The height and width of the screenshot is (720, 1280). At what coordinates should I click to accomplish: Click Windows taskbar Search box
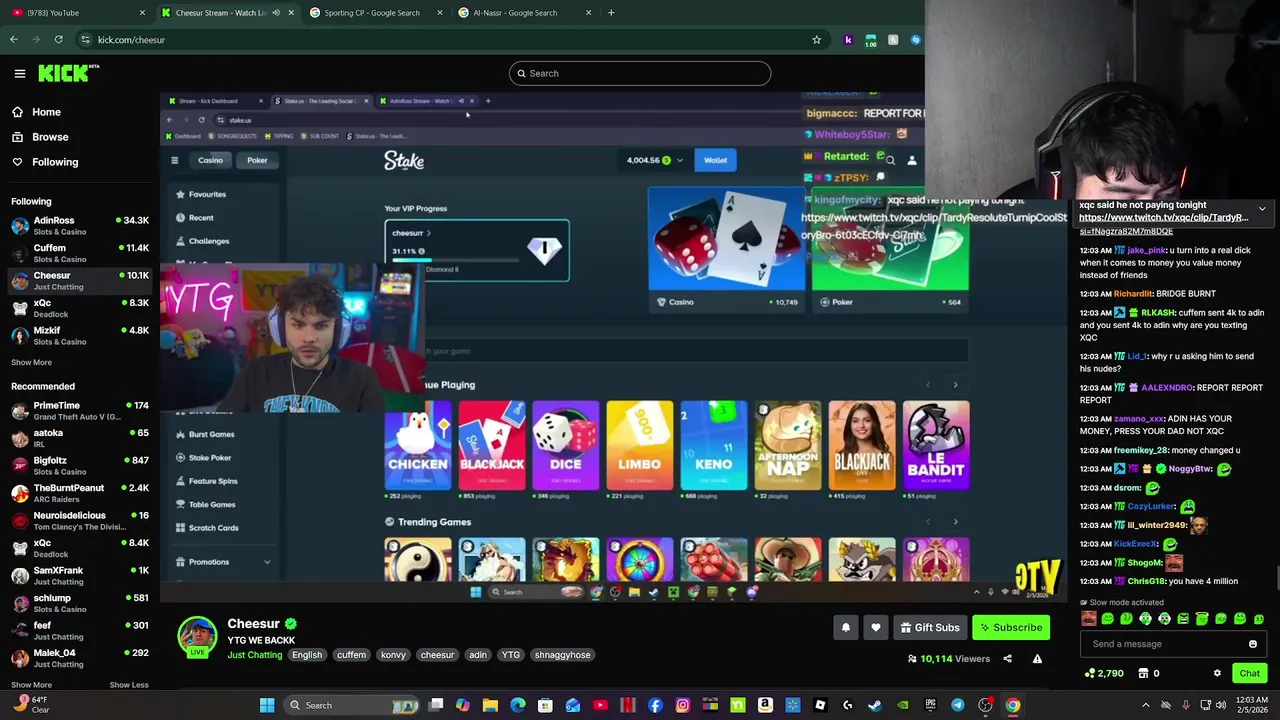[350, 705]
